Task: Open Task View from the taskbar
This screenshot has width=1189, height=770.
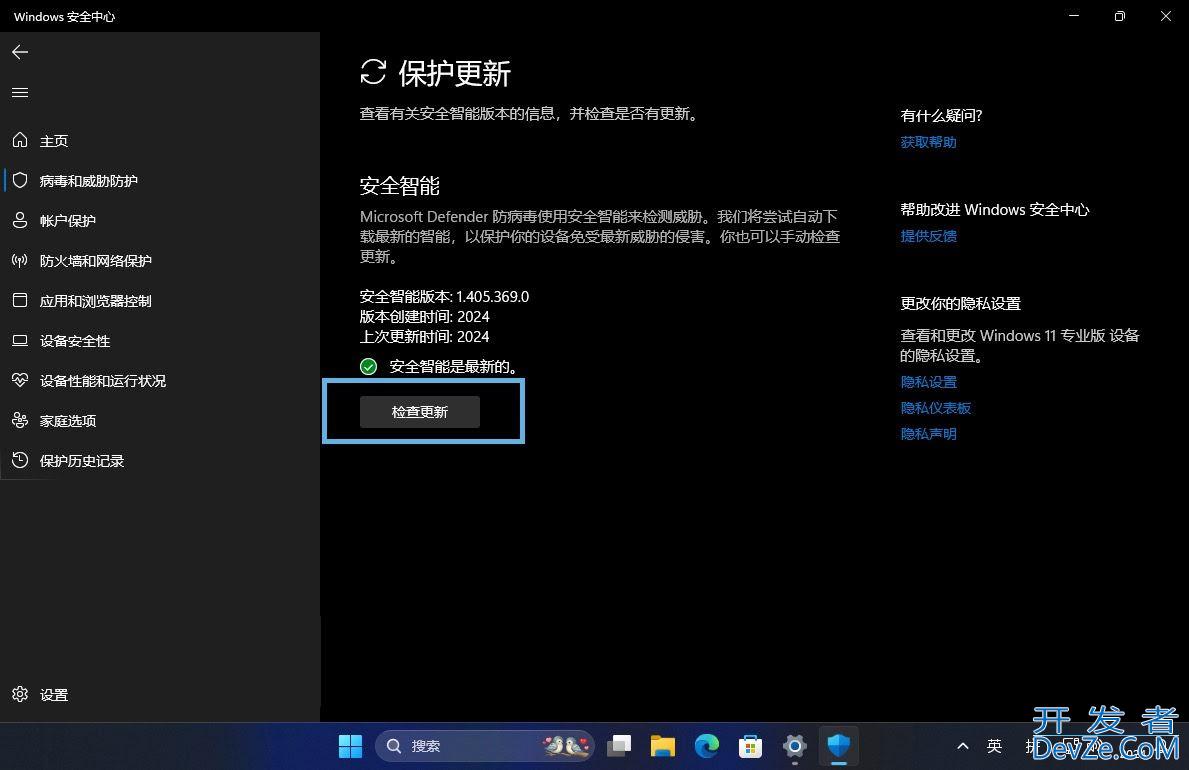Action: 620,746
